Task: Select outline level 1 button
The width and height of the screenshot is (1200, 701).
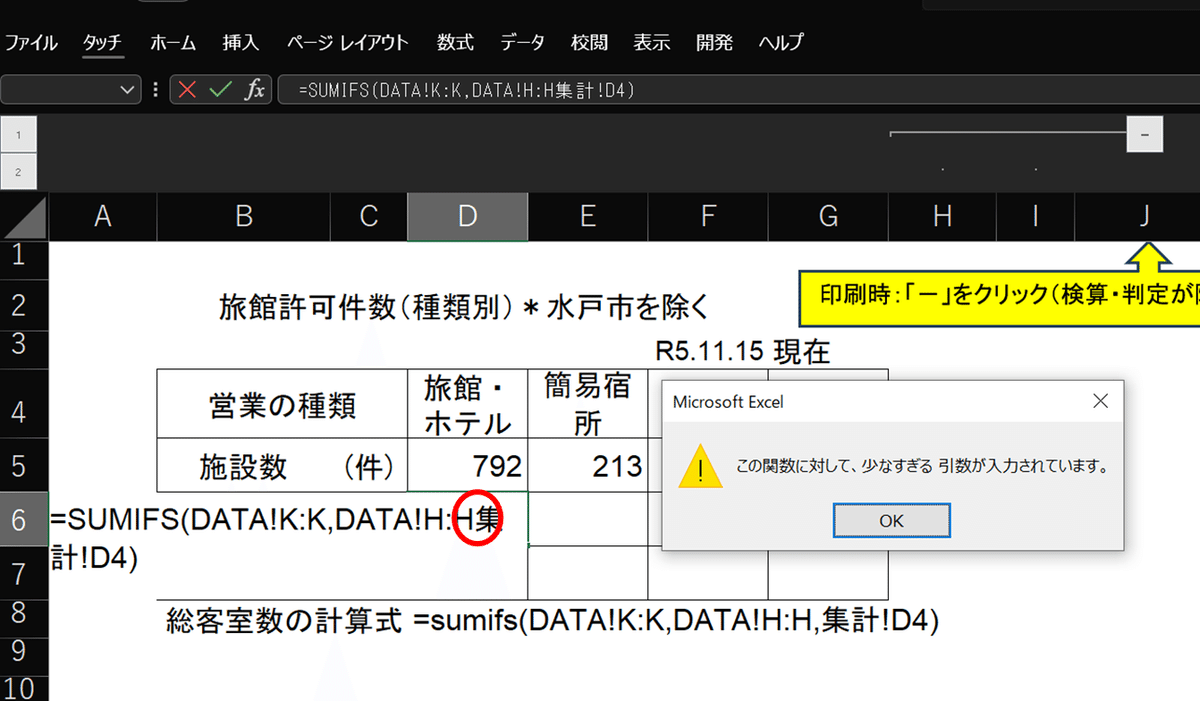Action: pos(19,133)
